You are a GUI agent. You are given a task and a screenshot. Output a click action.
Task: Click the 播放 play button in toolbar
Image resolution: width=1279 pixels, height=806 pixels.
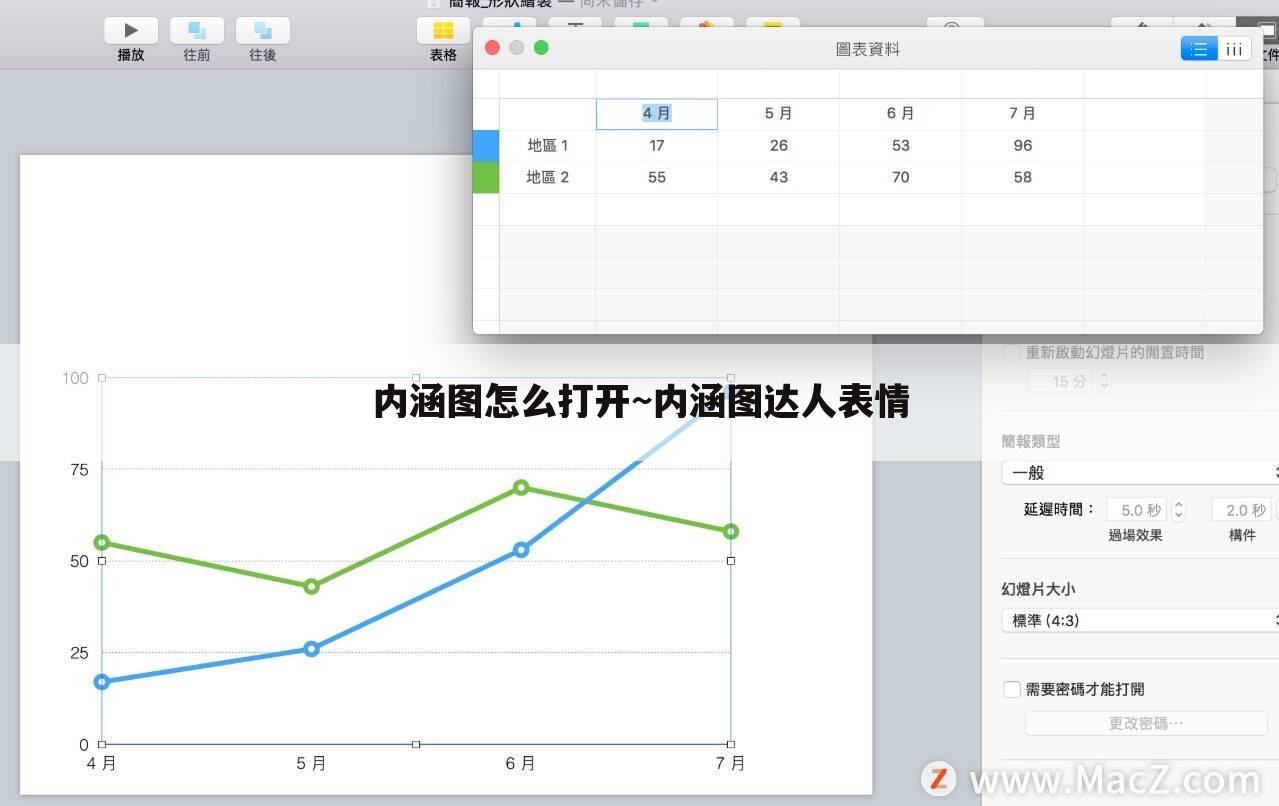[x=131, y=31]
